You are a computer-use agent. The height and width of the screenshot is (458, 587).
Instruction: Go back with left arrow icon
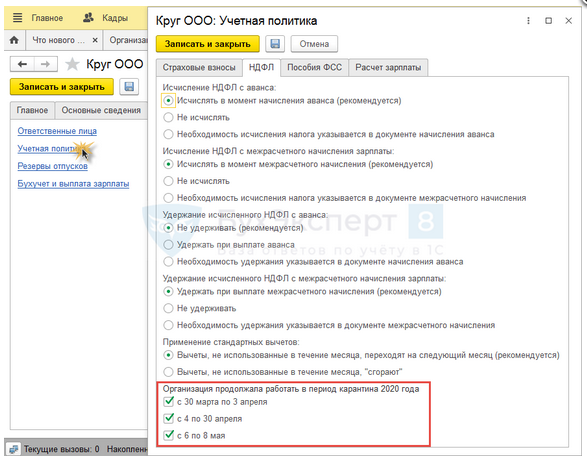(x=22, y=64)
